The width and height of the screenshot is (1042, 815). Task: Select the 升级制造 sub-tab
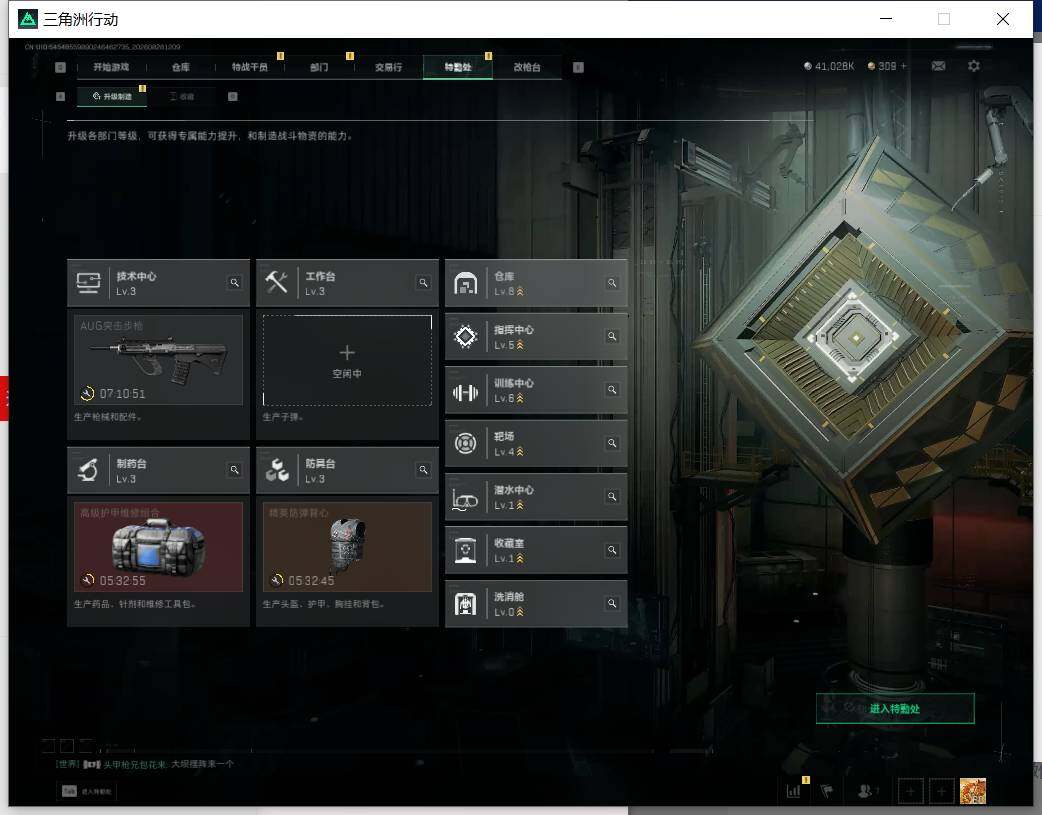coord(112,96)
